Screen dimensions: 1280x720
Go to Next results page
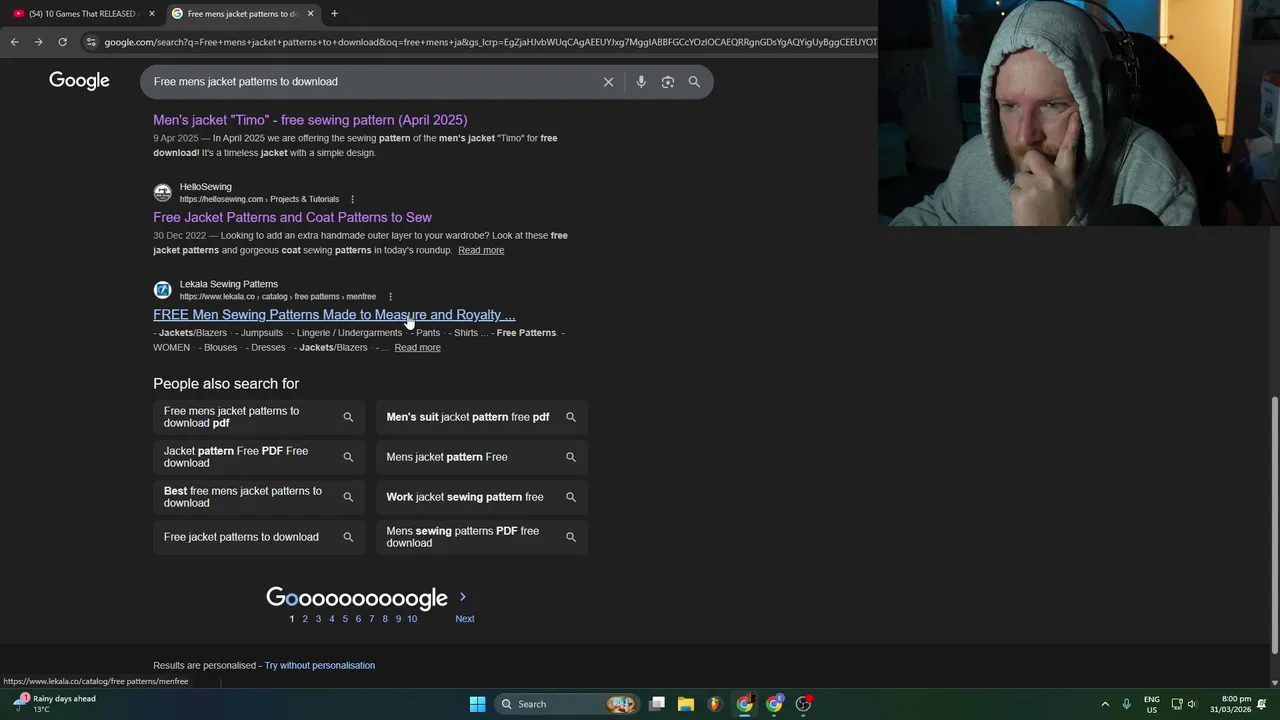click(465, 619)
